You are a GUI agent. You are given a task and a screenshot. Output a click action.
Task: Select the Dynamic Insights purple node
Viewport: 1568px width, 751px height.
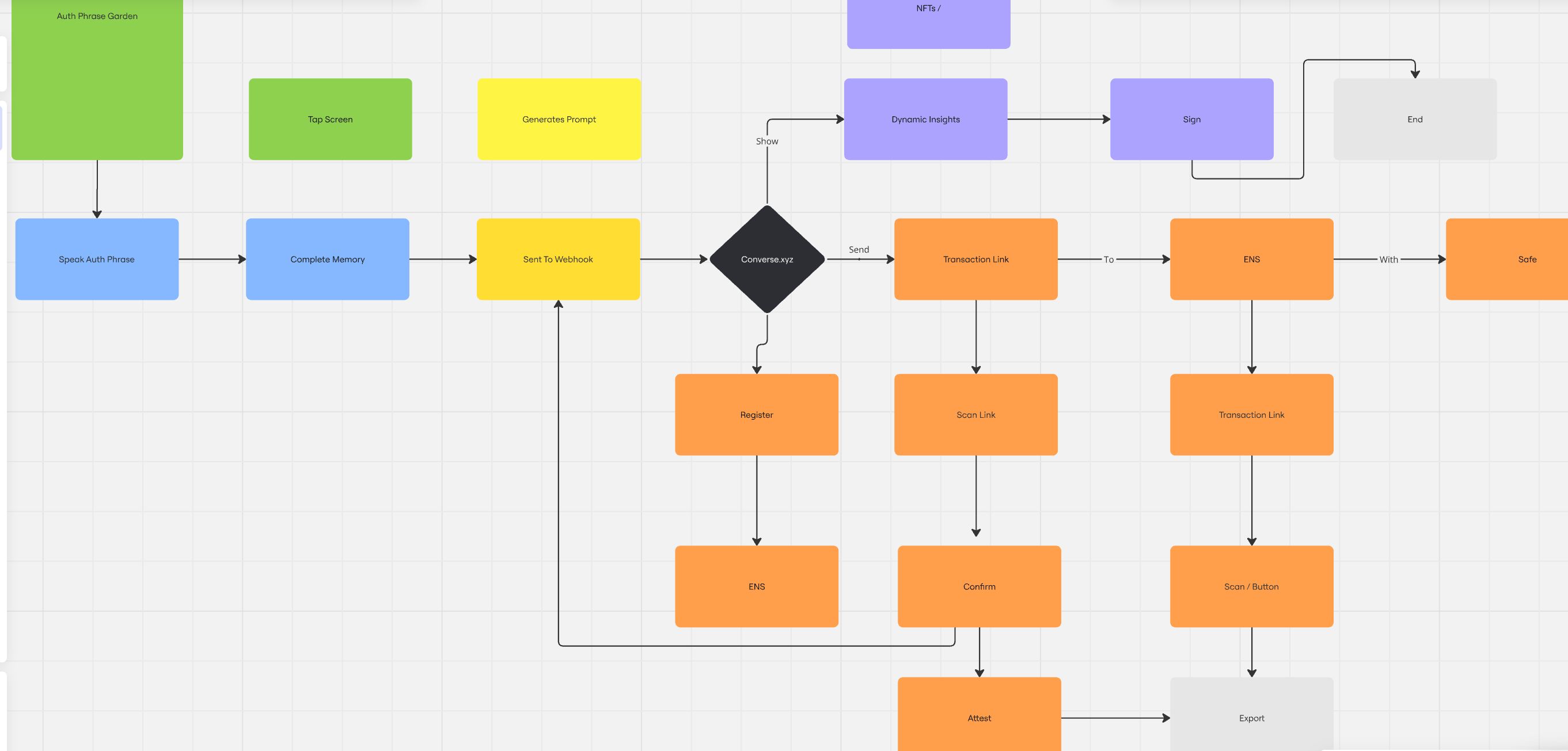pos(925,119)
